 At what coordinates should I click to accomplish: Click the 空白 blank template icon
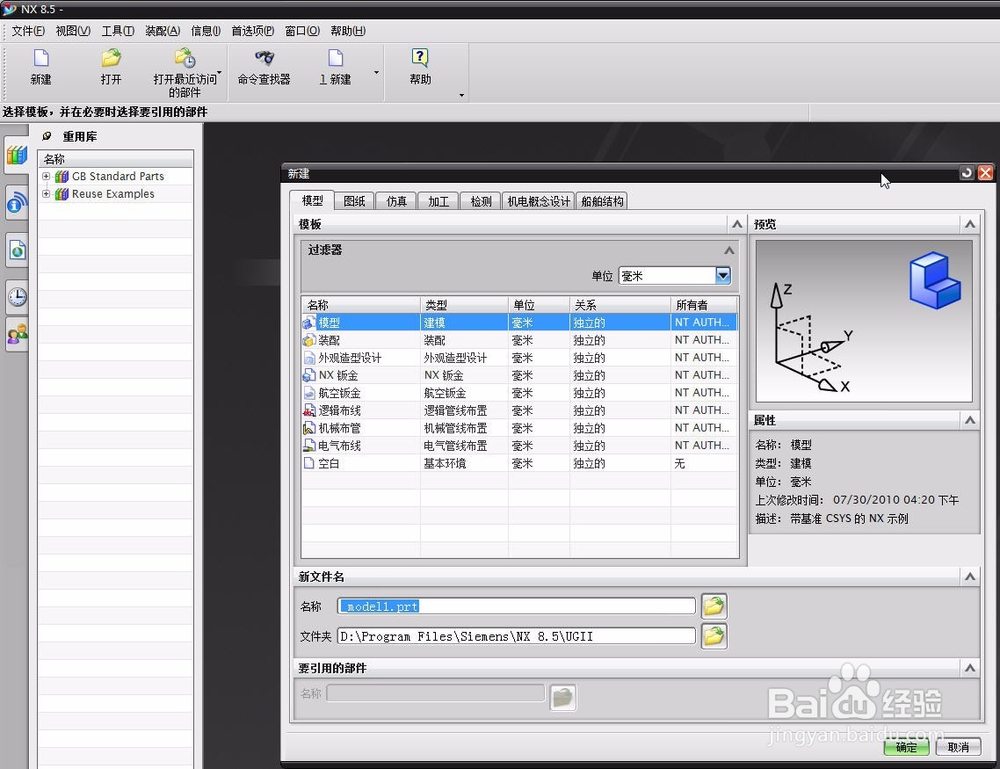(309, 463)
